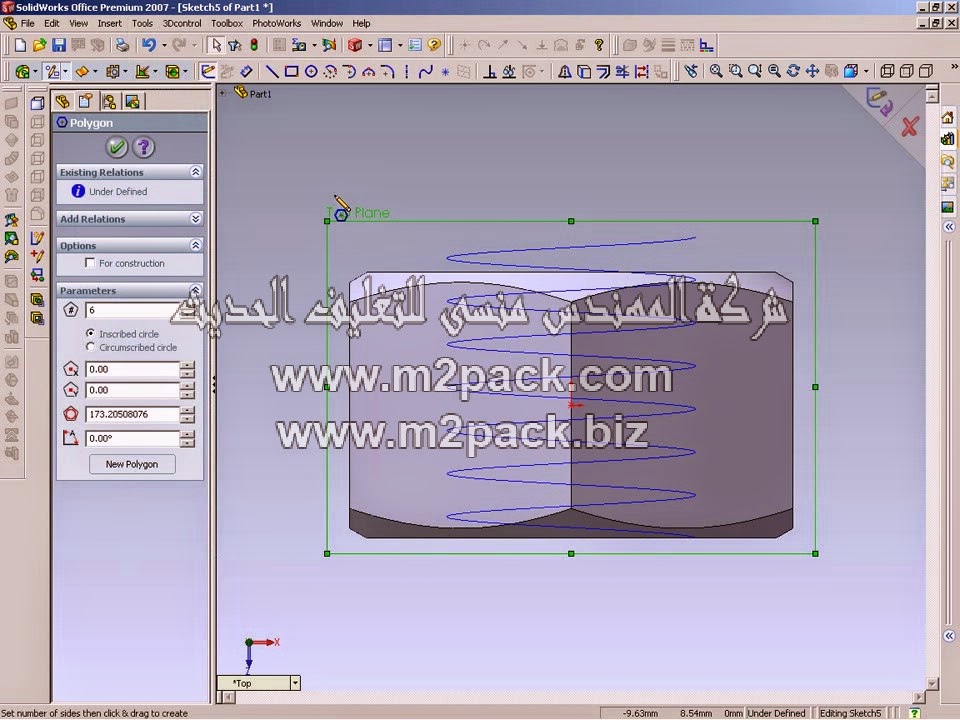Open the PhotoWorks menu

pos(277,23)
